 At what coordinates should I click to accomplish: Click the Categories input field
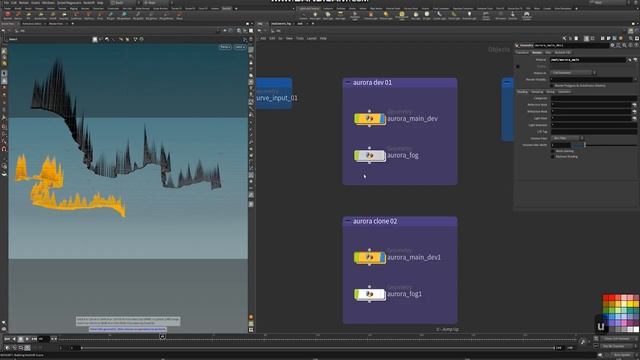[x=593, y=98]
